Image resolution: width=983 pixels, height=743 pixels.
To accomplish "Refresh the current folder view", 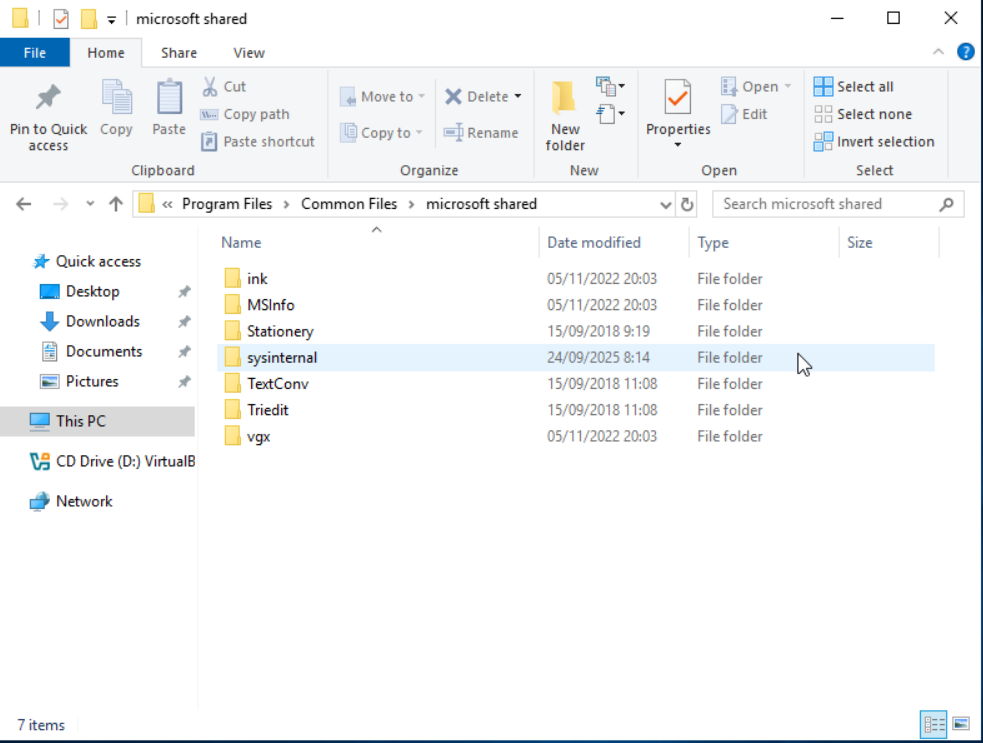I will click(687, 204).
